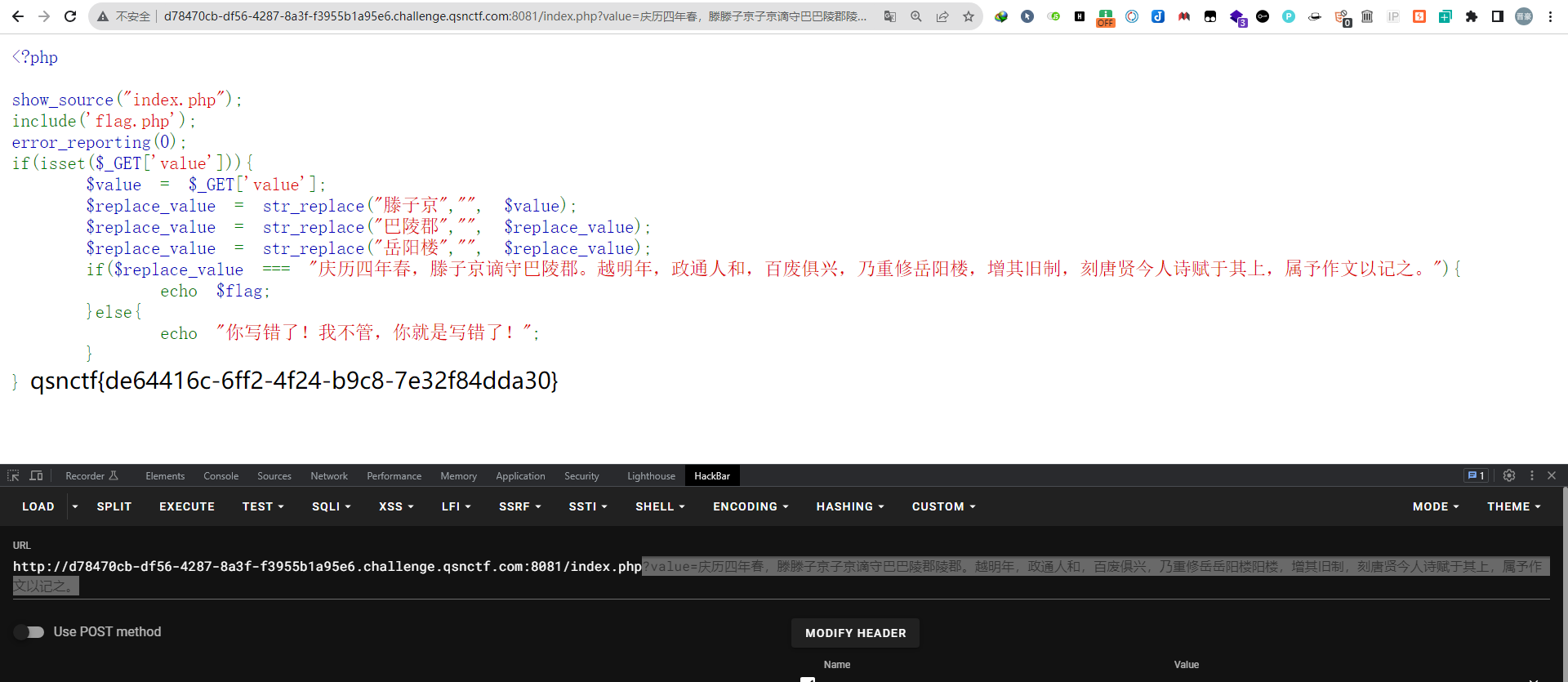1568x682 pixels.
Task: Open the black key password extension
Action: [1263, 16]
